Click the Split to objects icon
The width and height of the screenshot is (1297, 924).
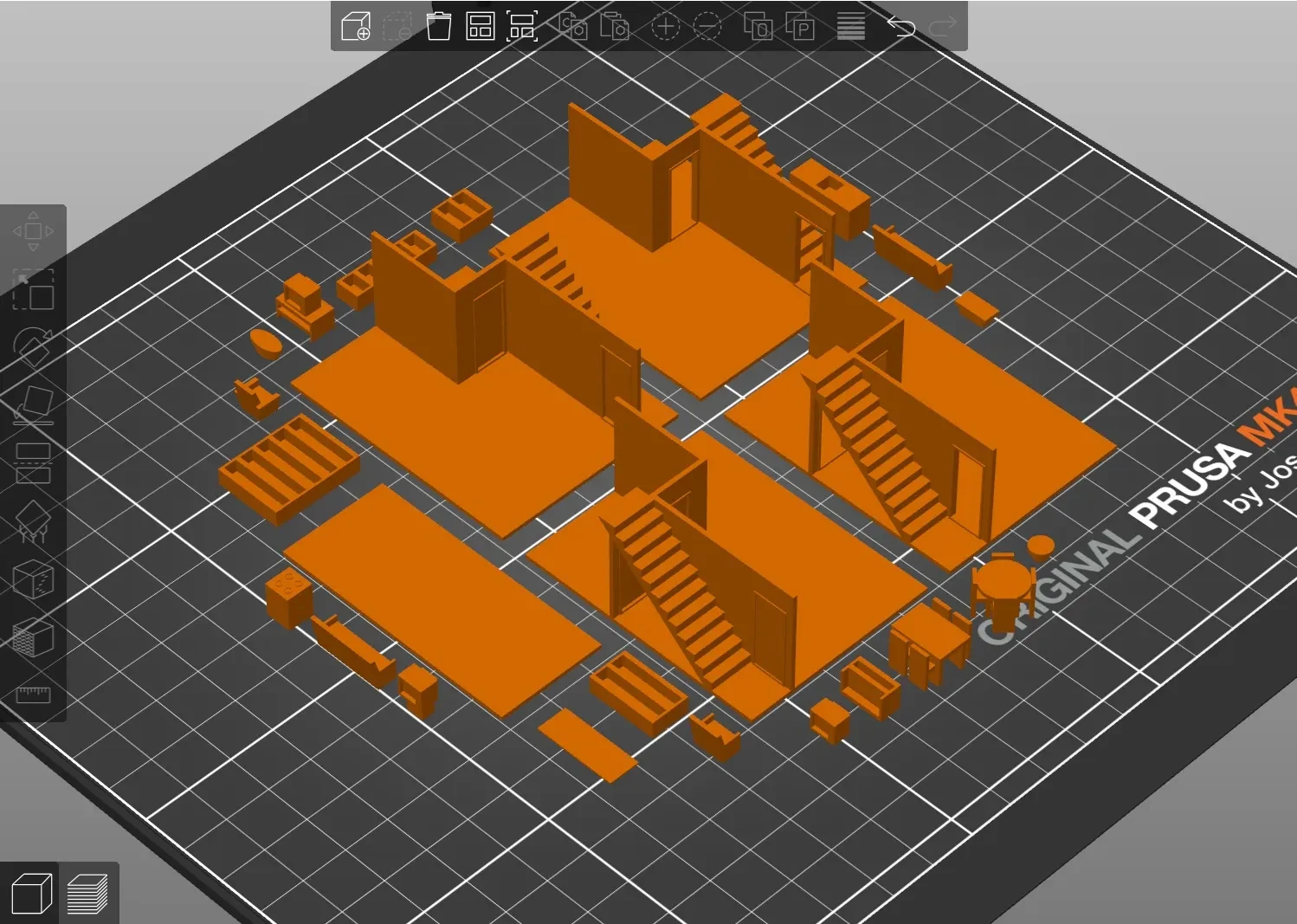point(758,26)
